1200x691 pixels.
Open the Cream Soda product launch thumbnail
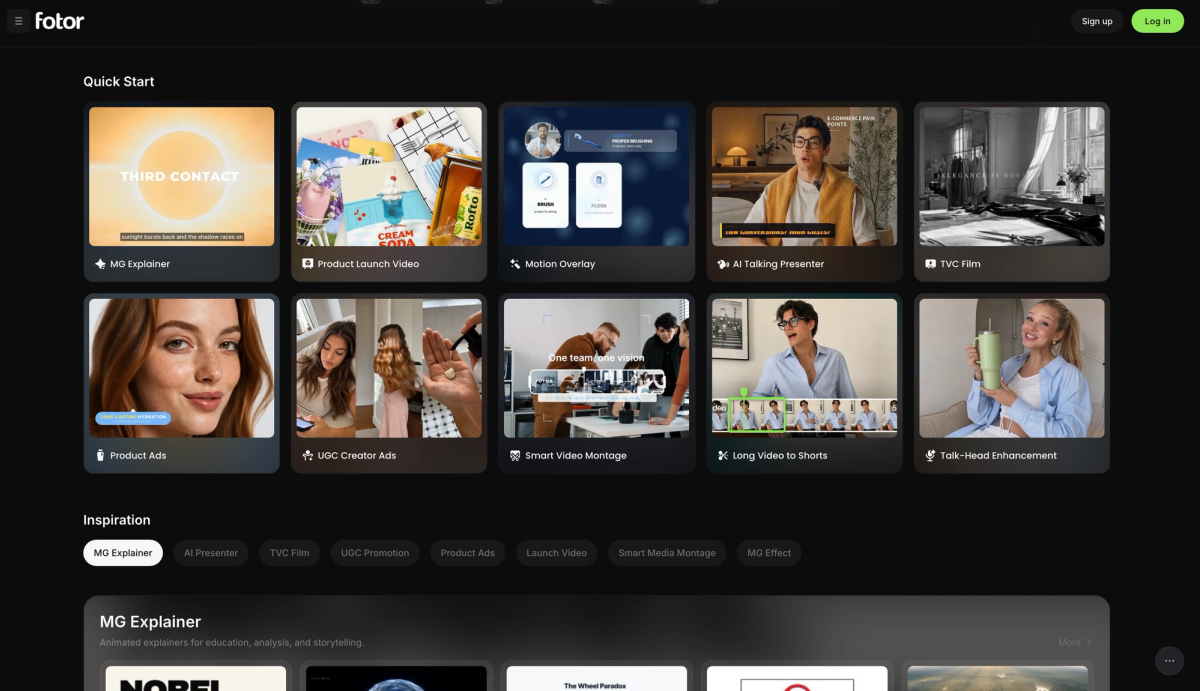click(x=389, y=176)
